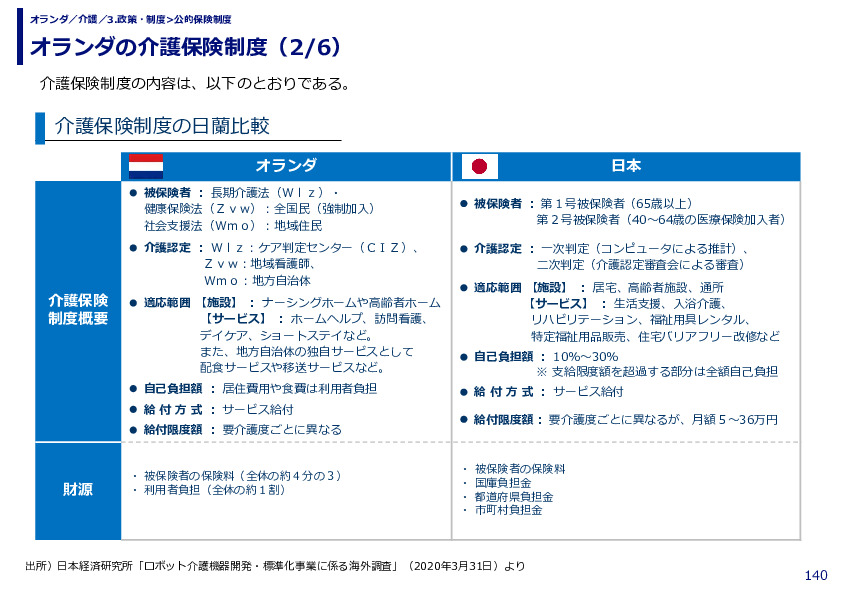Image resolution: width=842 pixels, height=595 pixels.
Task: Click 第２号被保険者（40～64歳の医療保険加入者）
Action: pos(662,220)
